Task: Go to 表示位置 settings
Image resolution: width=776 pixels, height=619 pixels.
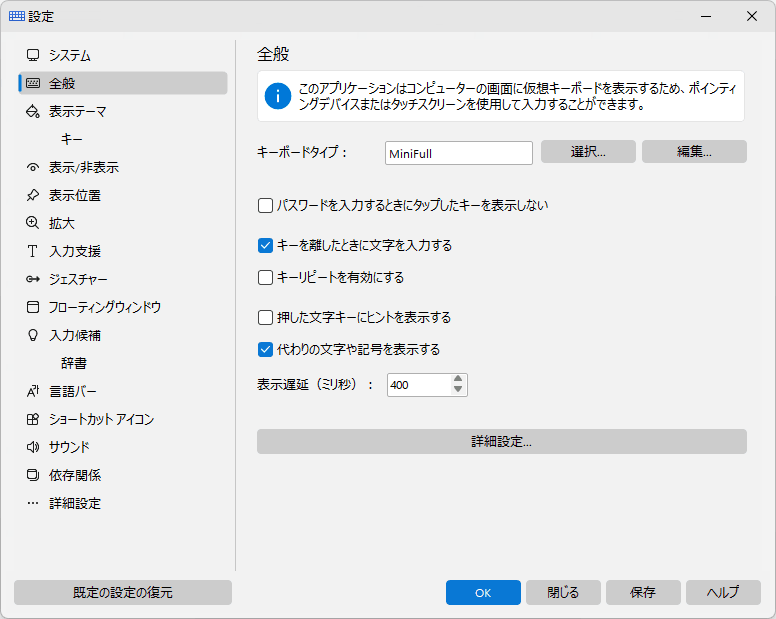Action: click(x=123, y=195)
